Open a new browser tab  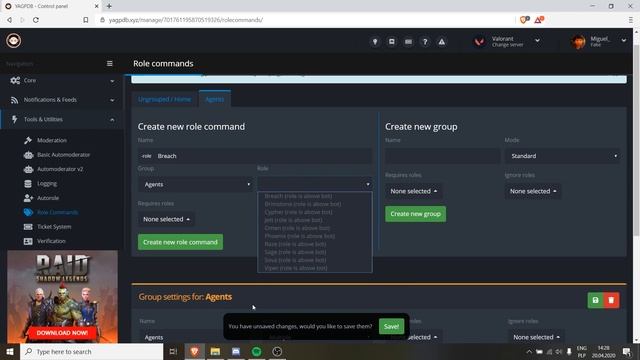109,6
